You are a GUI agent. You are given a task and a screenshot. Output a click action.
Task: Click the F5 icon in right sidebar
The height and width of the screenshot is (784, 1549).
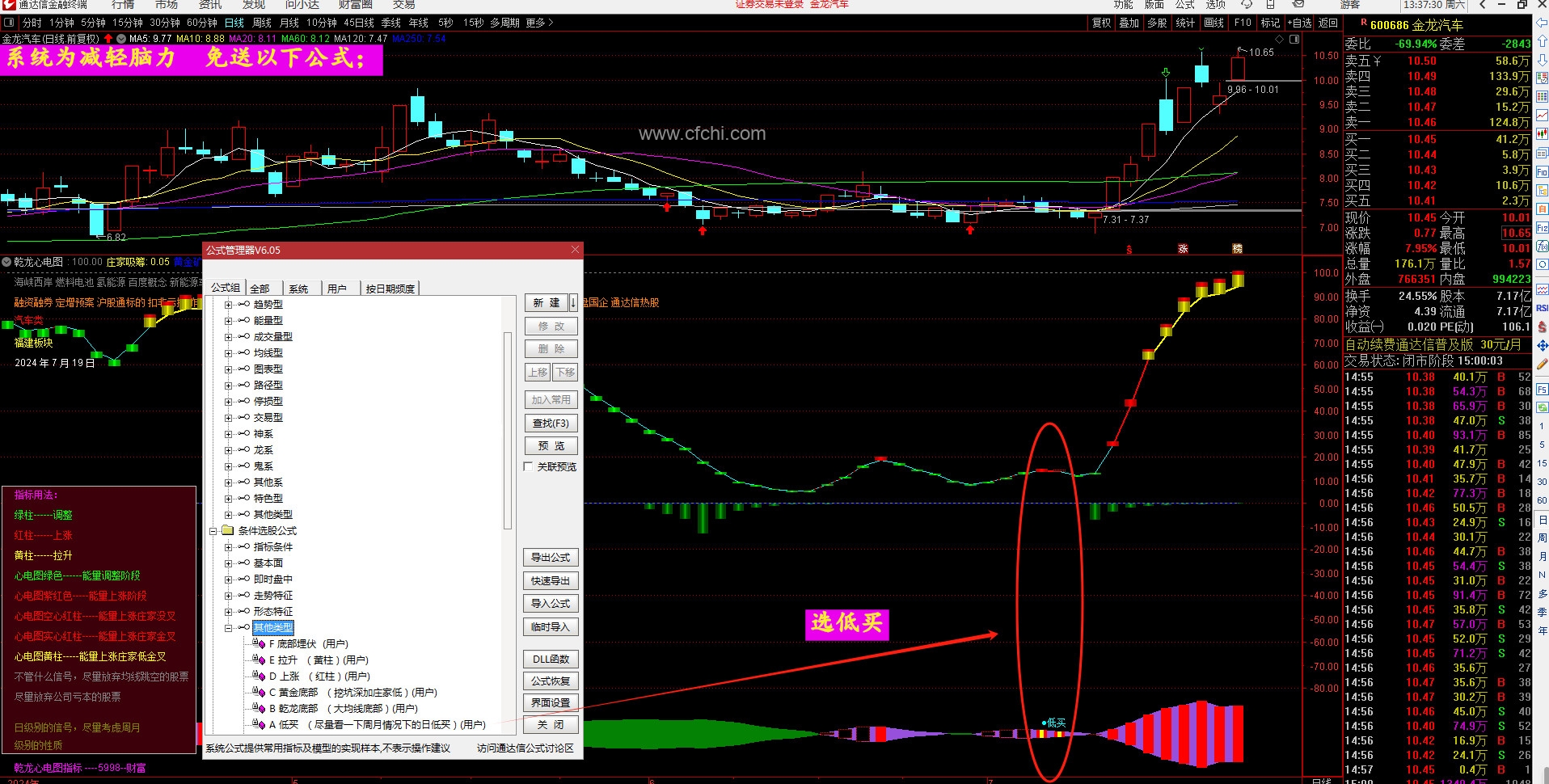[1542, 390]
